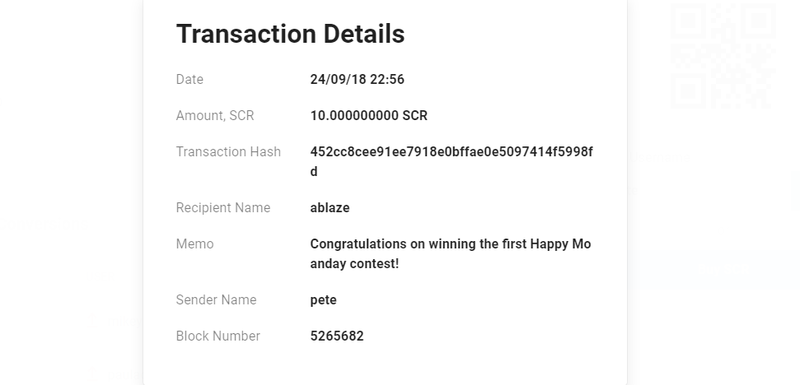
Task: Select the date value 24/09/18 22:56
Action: point(357,80)
